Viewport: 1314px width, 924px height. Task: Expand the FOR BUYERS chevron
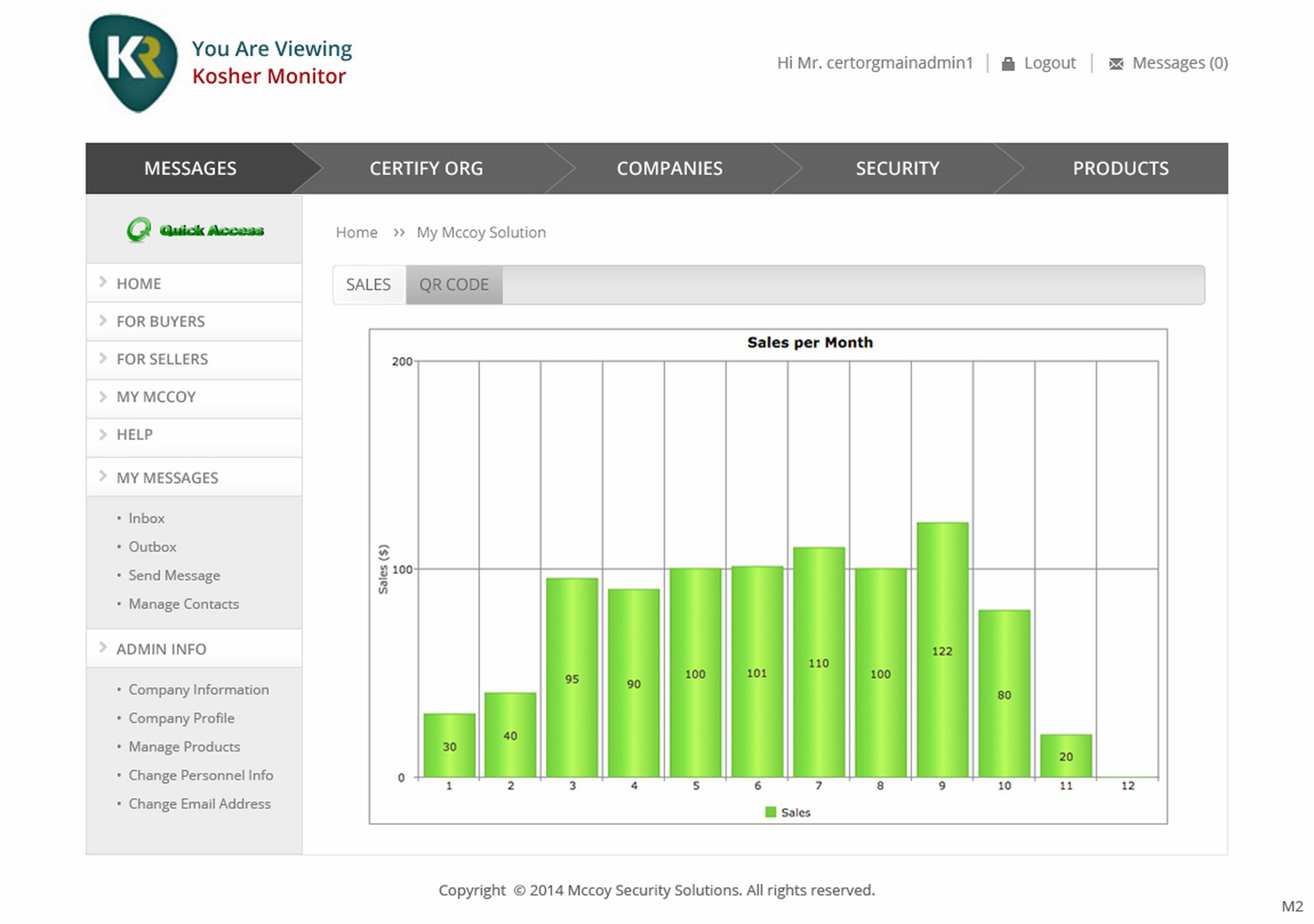click(103, 321)
